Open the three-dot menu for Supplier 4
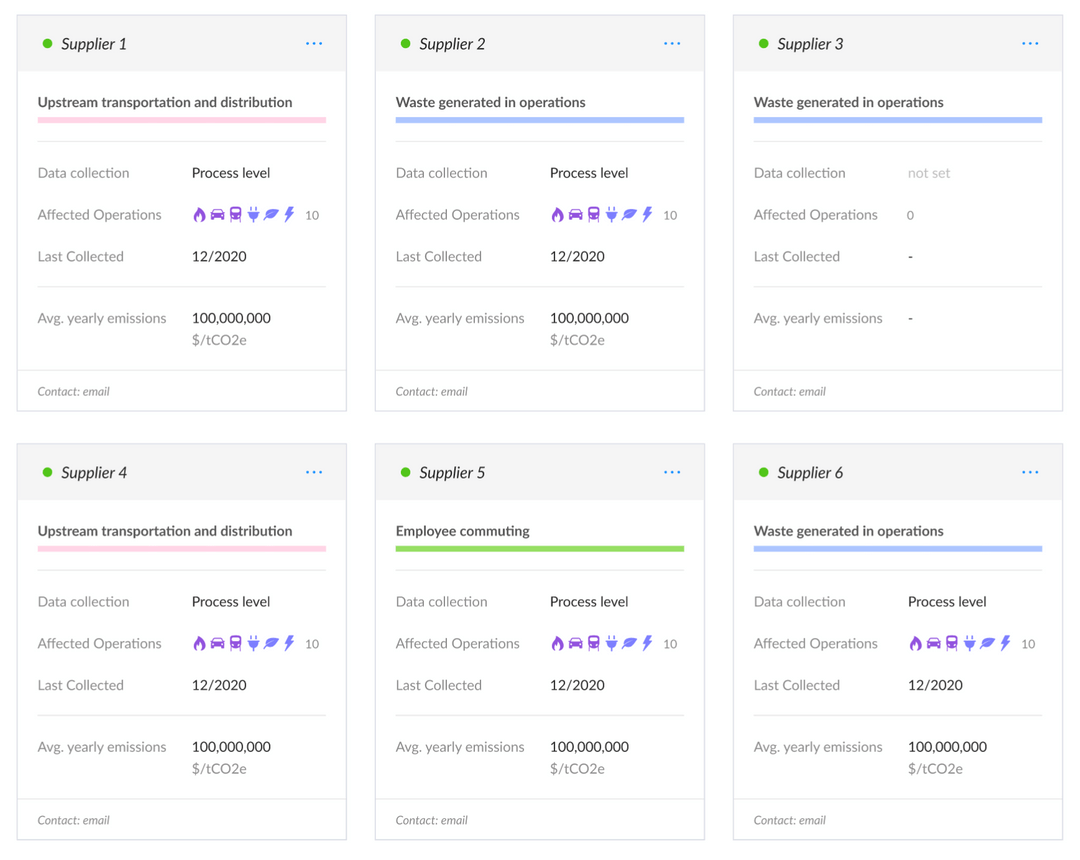1080x860 pixels. 314,472
